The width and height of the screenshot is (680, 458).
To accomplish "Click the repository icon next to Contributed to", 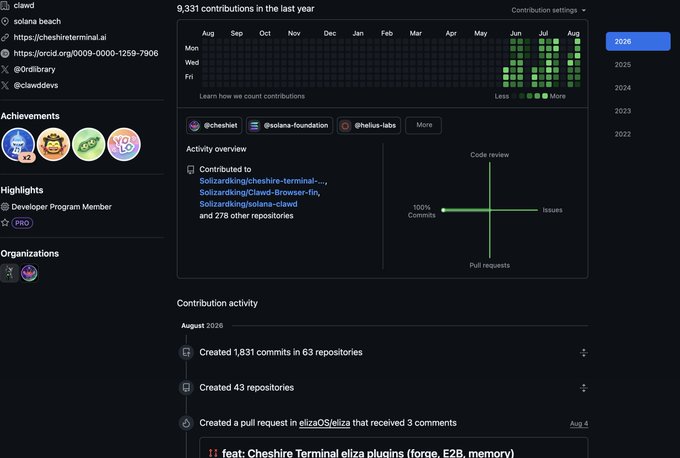I will [x=190, y=170].
